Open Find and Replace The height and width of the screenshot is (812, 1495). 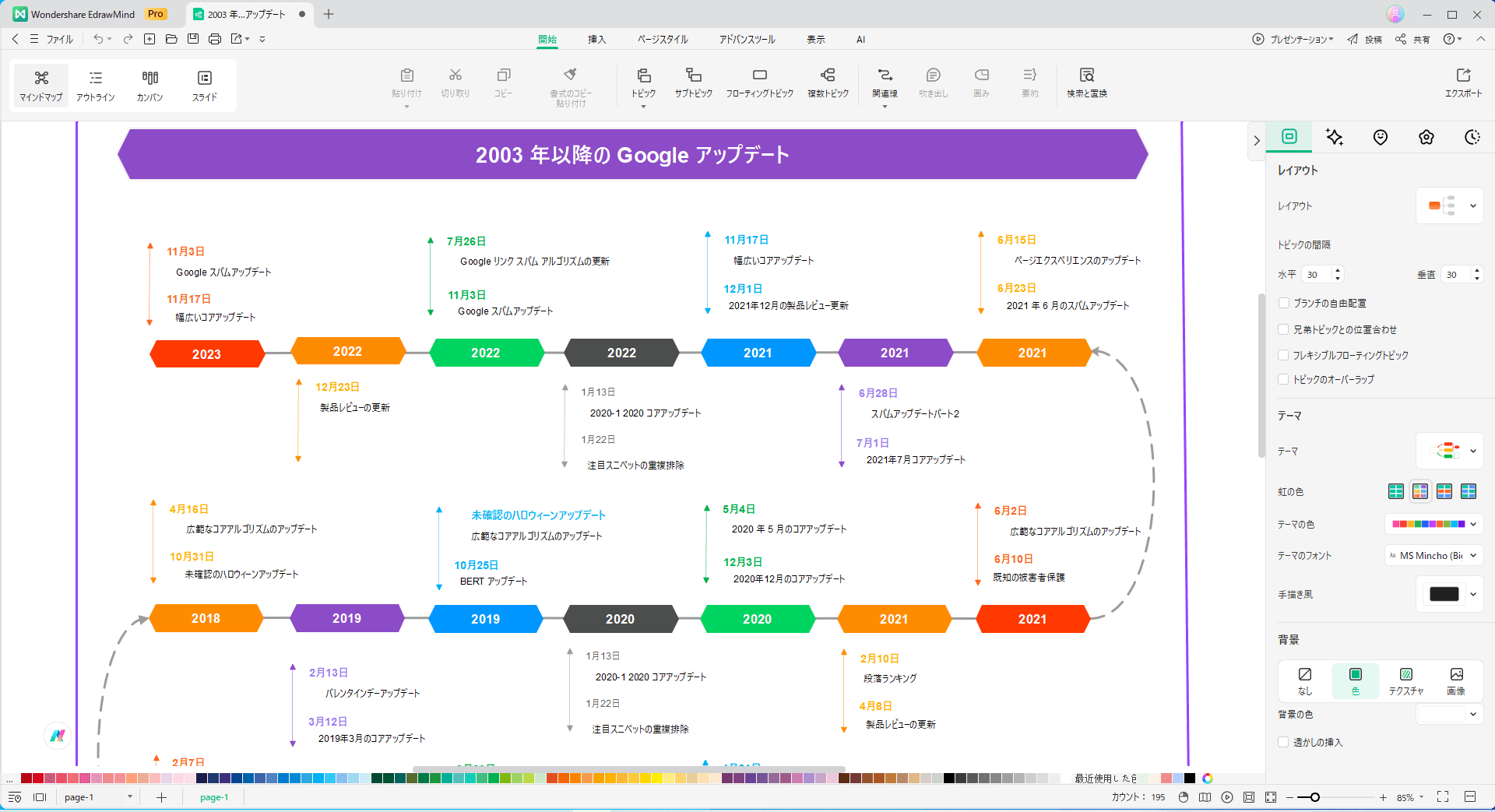[1087, 83]
